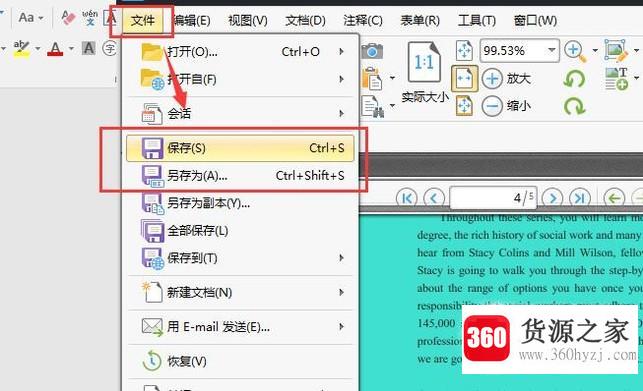Click the enclosed character 字 icon

tap(109, 48)
